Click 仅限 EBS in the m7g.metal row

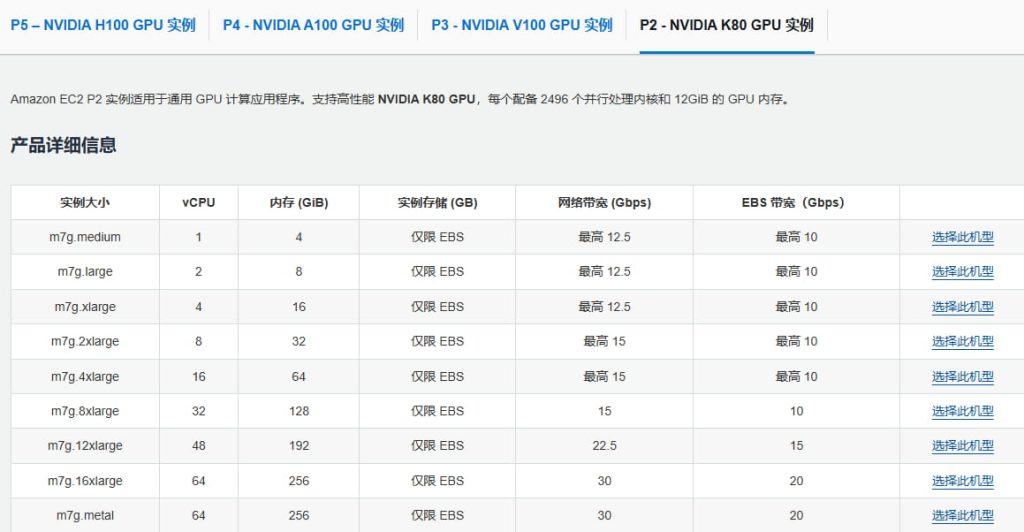click(x=438, y=516)
